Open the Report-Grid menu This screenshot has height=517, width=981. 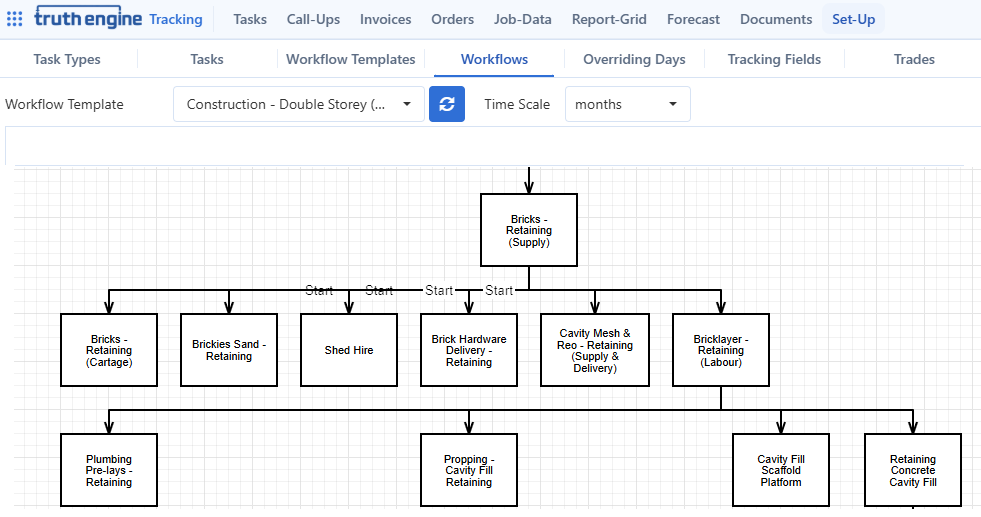pos(609,19)
